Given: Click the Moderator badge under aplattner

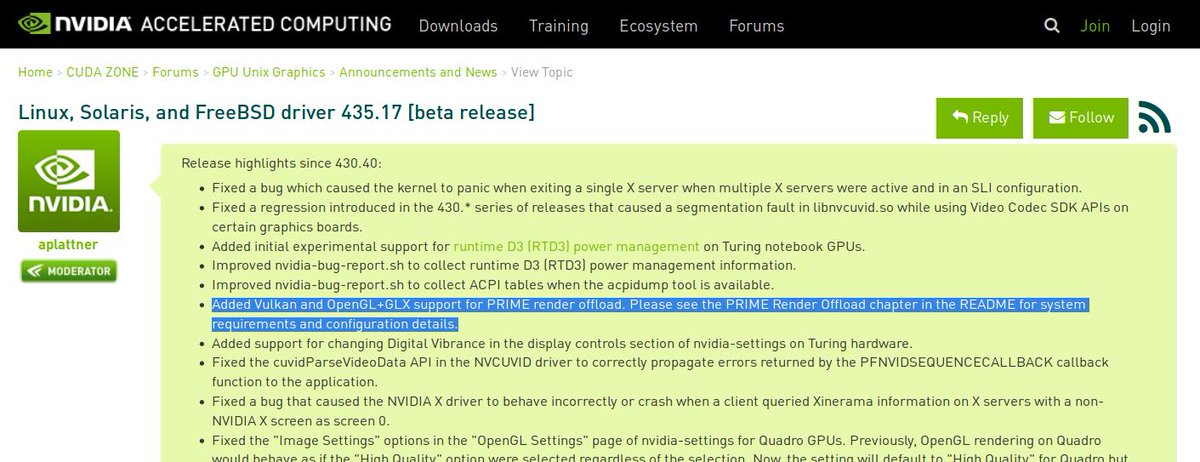Looking at the screenshot, I should coord(69,270).
